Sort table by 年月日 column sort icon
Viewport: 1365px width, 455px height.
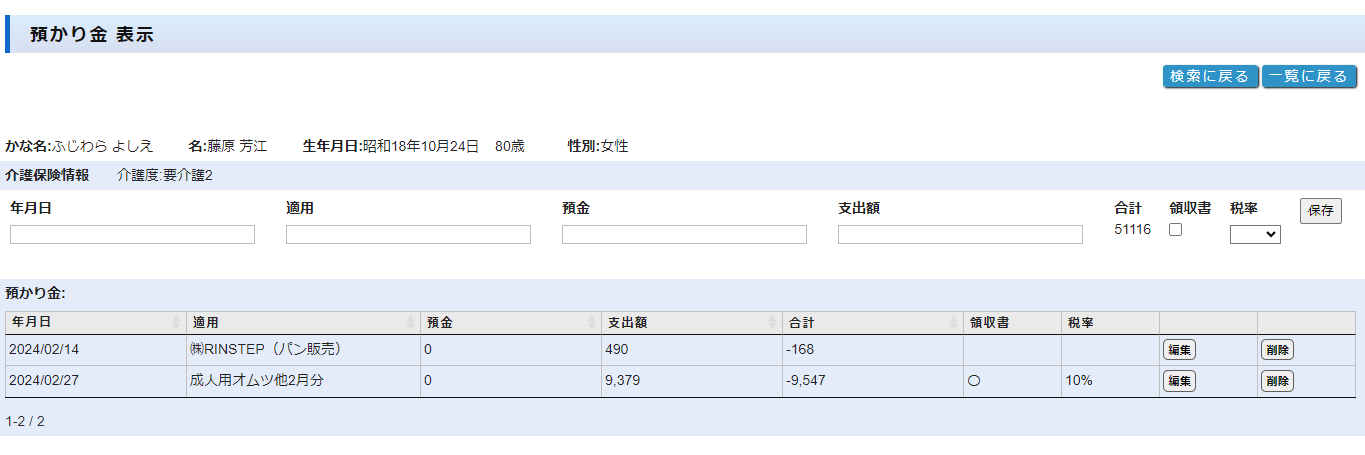(x=177, y=323)
